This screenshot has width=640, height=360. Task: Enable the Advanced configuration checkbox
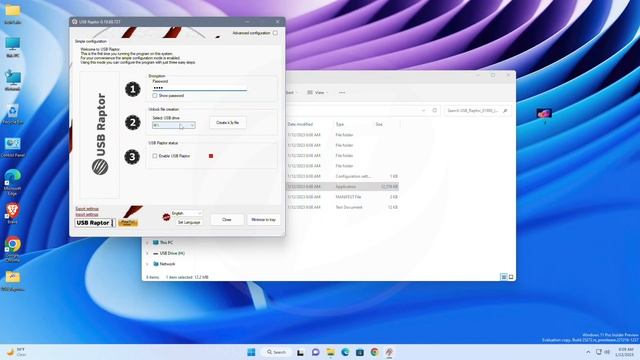(x=275, y=33)
